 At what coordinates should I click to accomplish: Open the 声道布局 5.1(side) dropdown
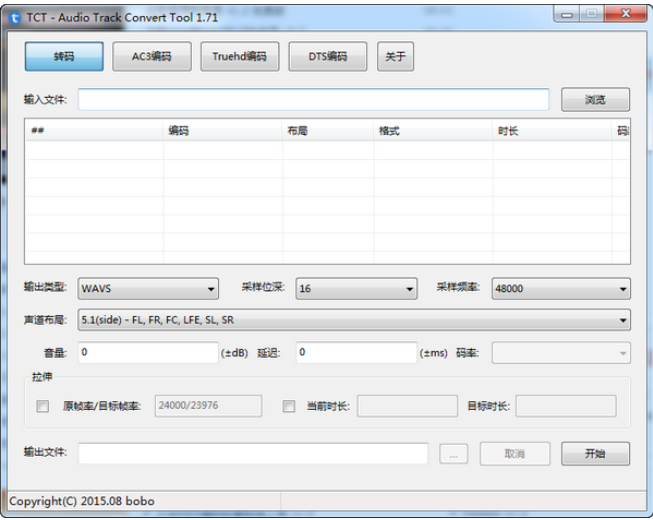pos(354,320)
